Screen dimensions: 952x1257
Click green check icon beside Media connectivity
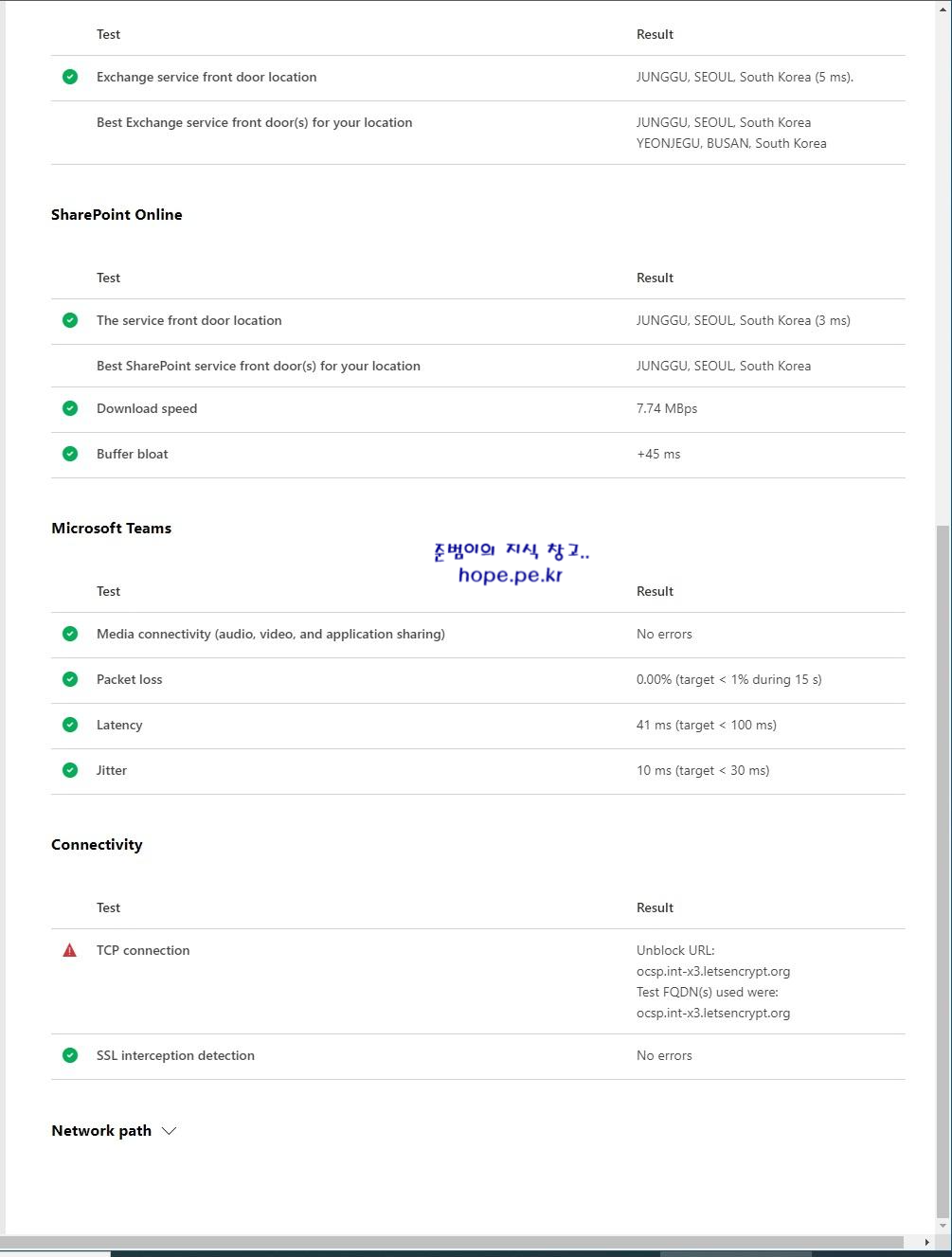(70, 634)
